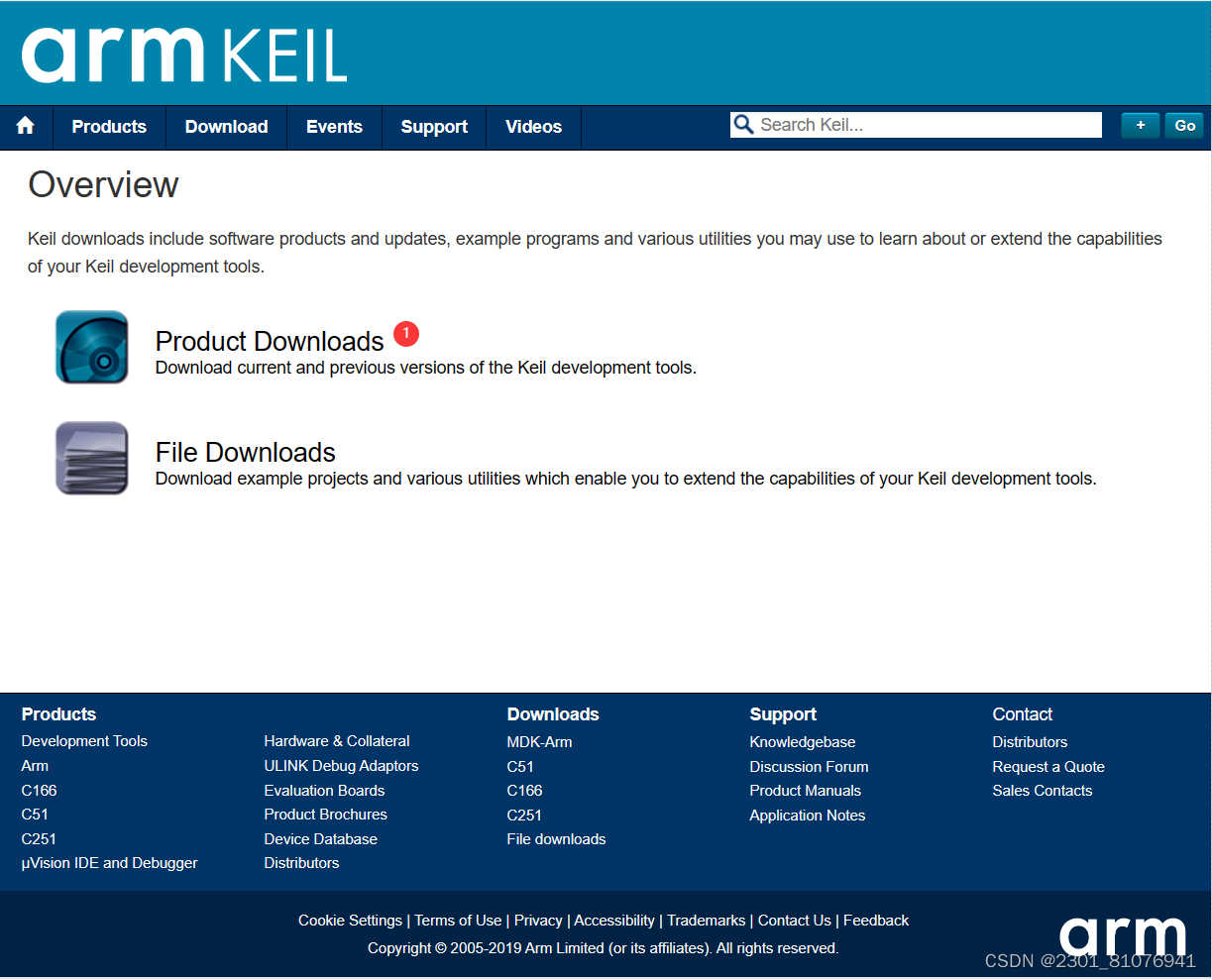Open C51 under footer Products
The width and height of the screenshot is (1212, 980).
tap(35, 815)
